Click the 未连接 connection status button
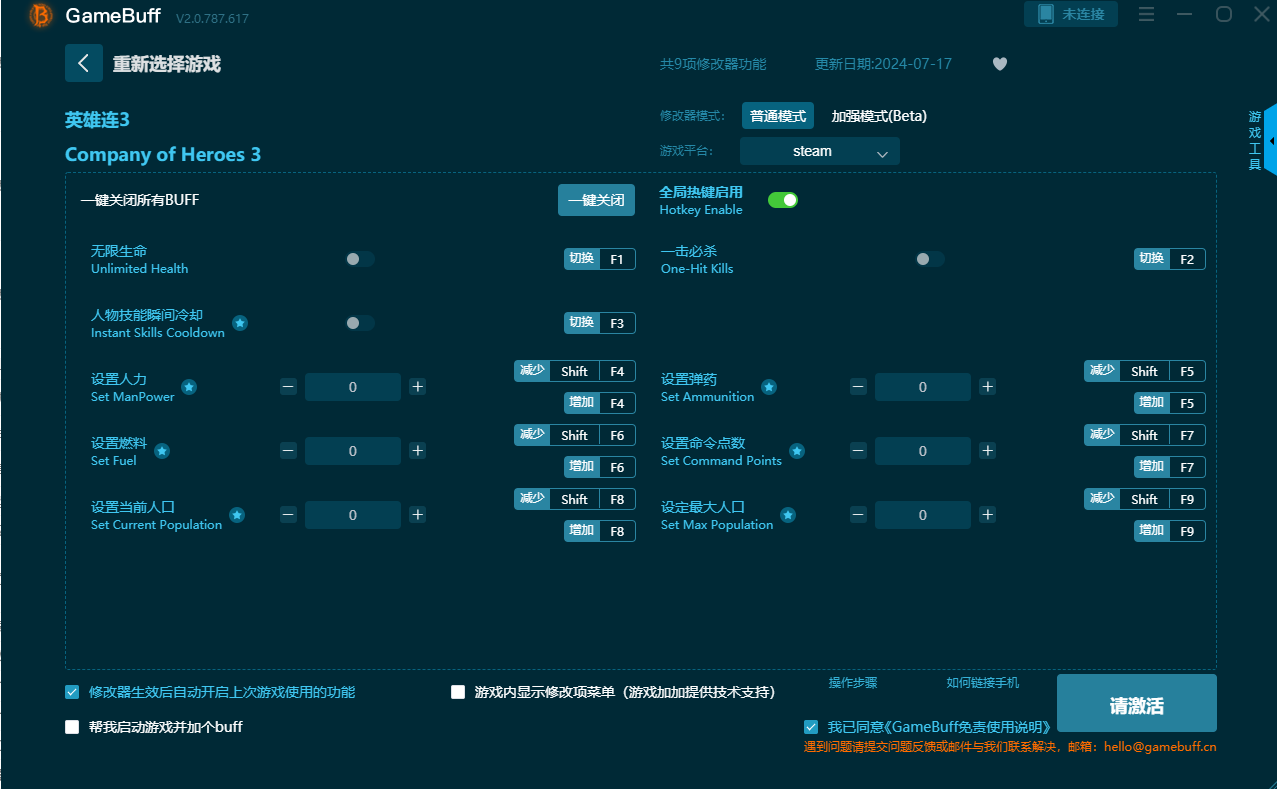Screen dimensions: 1277x789 pyautogui.click(x=1071, y=14)
